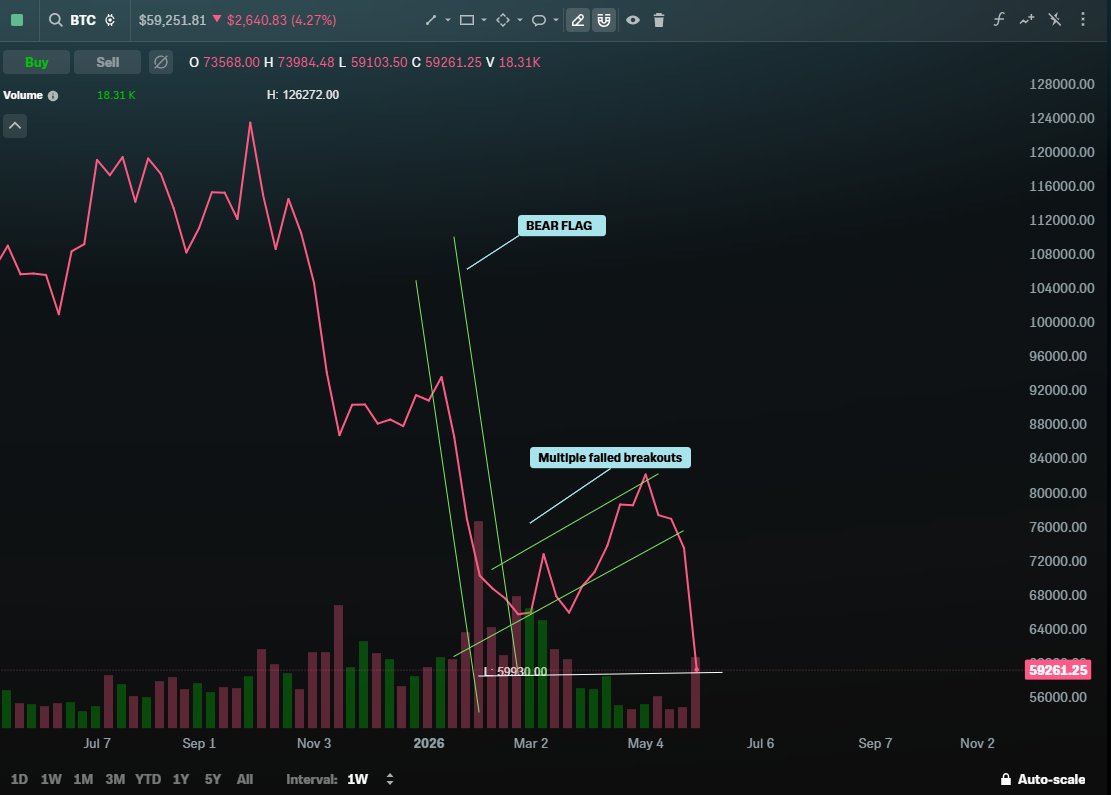Select the rectangle shape tool
The image size is (1111, 795).
click(x=467, y=20)
